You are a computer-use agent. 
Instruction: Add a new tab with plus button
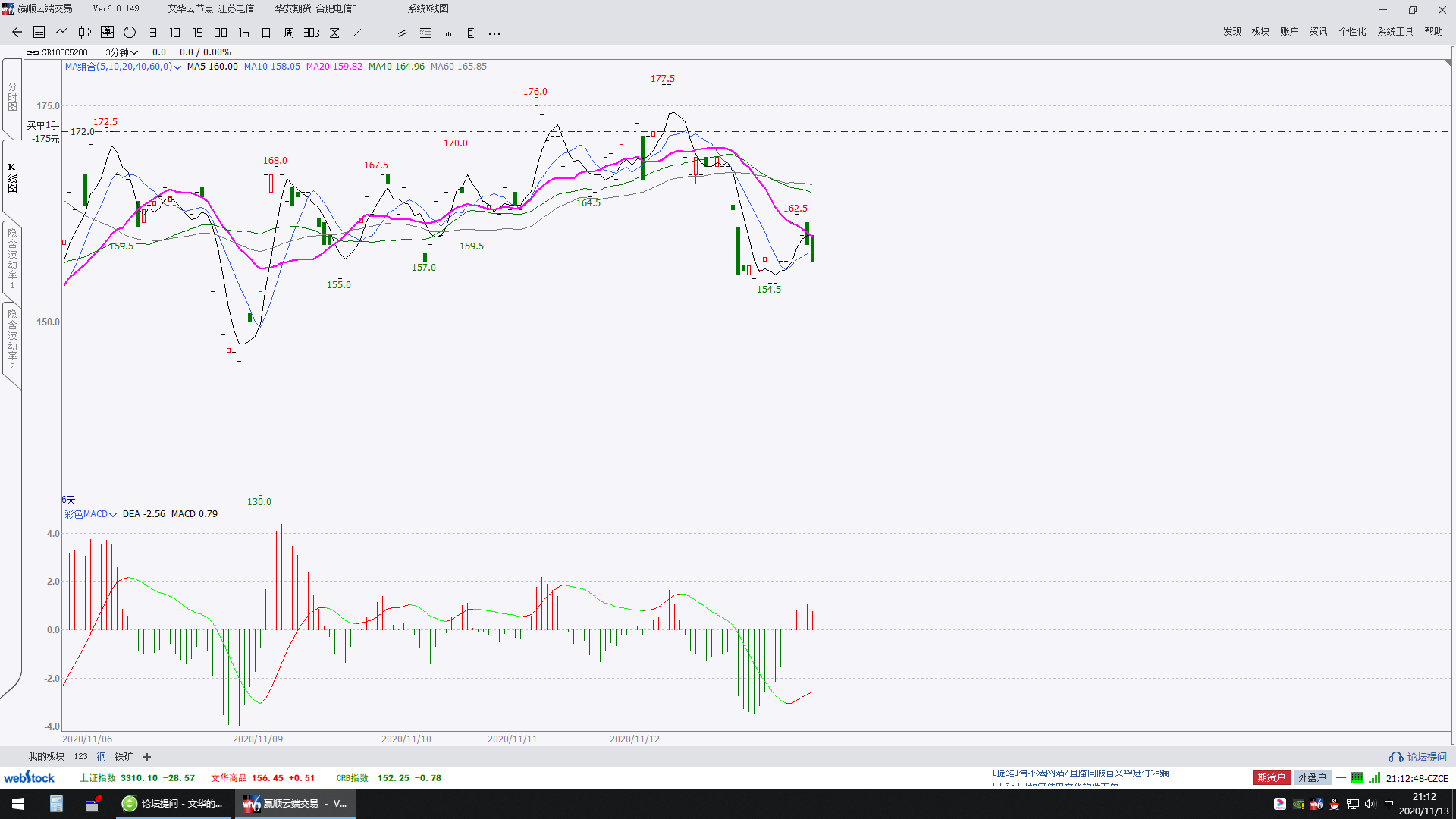pyautogui.click(x=147, y=757)
